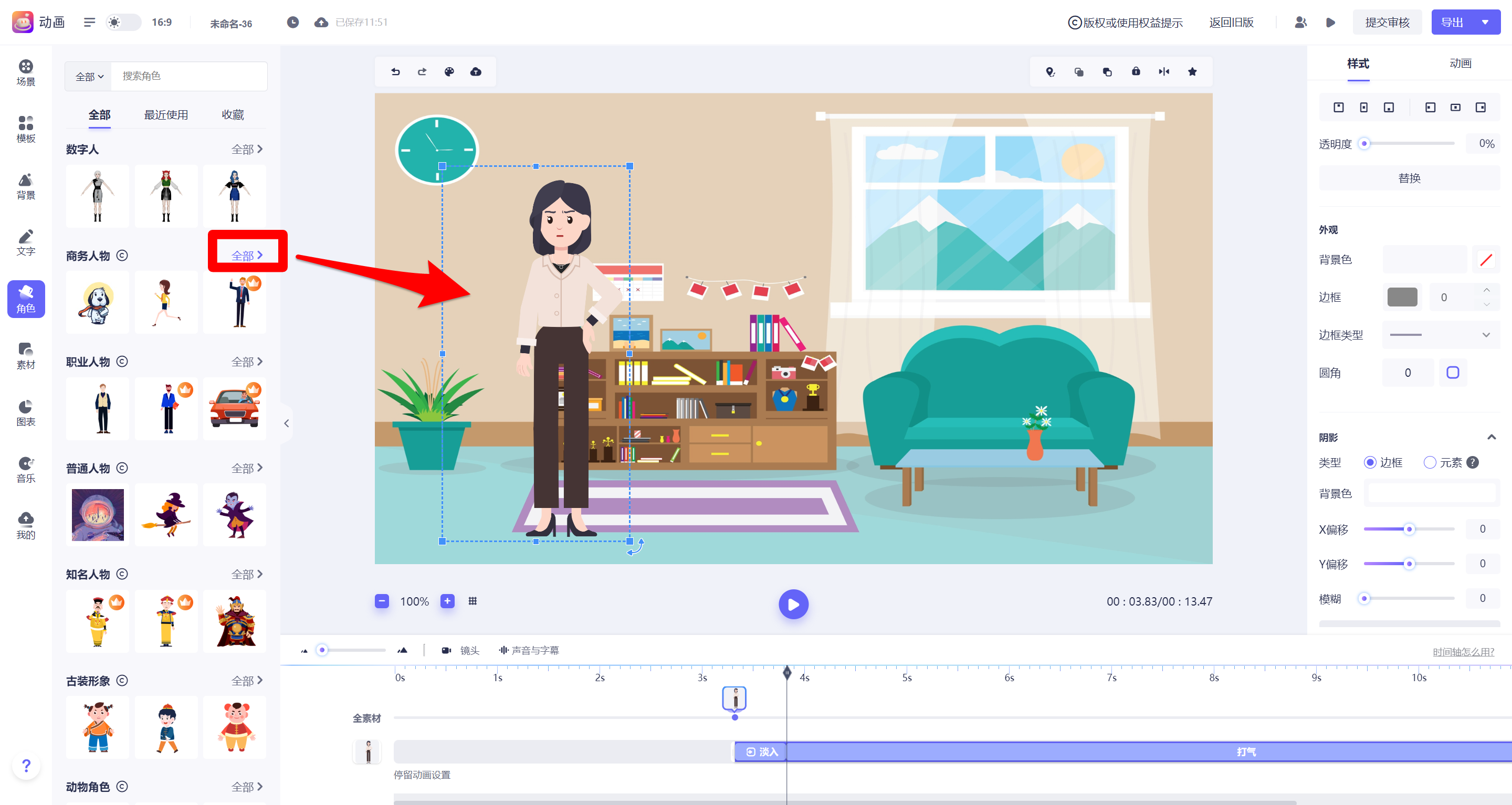Click the star favorite icon
1512x805 pixels.
1192,71
